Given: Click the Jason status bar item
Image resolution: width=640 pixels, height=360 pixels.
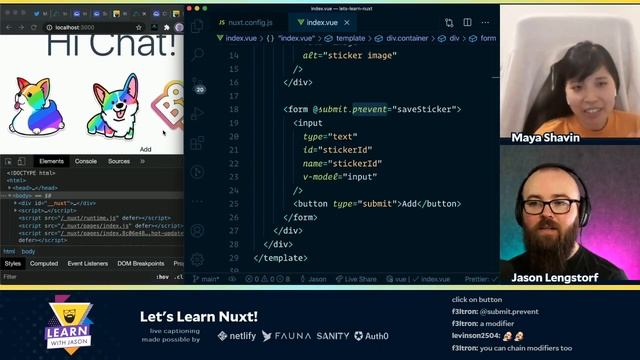Looking at the screenshot, I should 313,279.
